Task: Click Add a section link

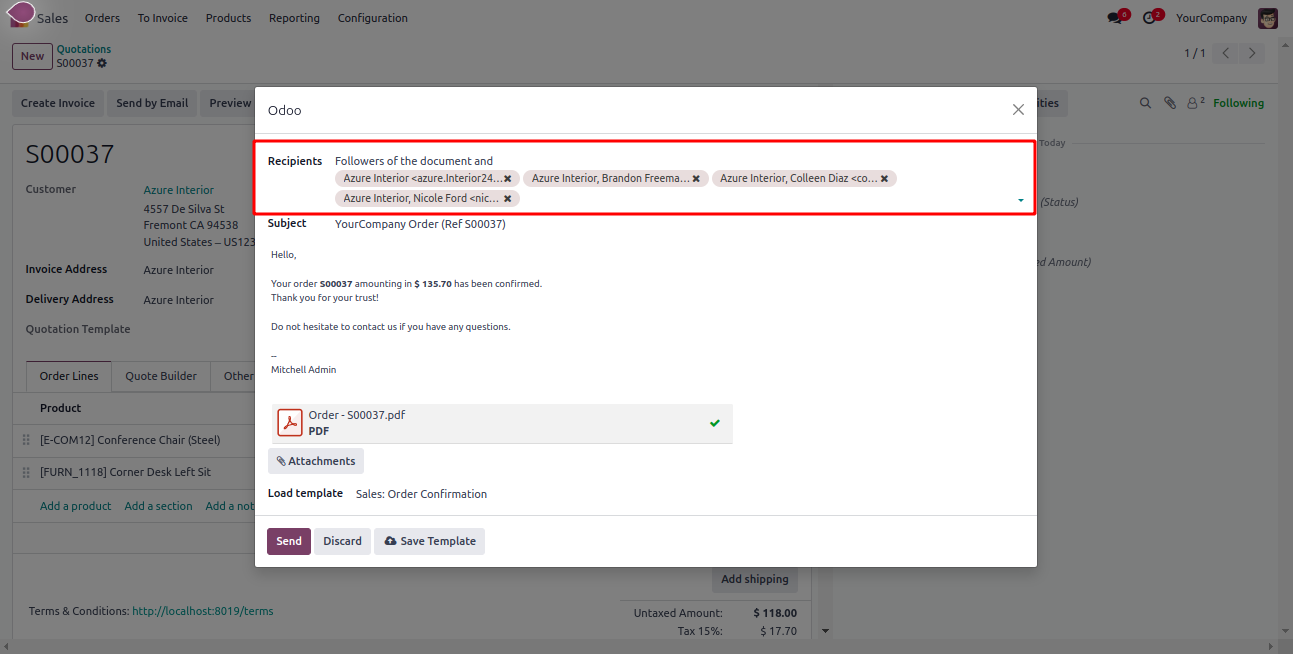Action: coord(158,506)
